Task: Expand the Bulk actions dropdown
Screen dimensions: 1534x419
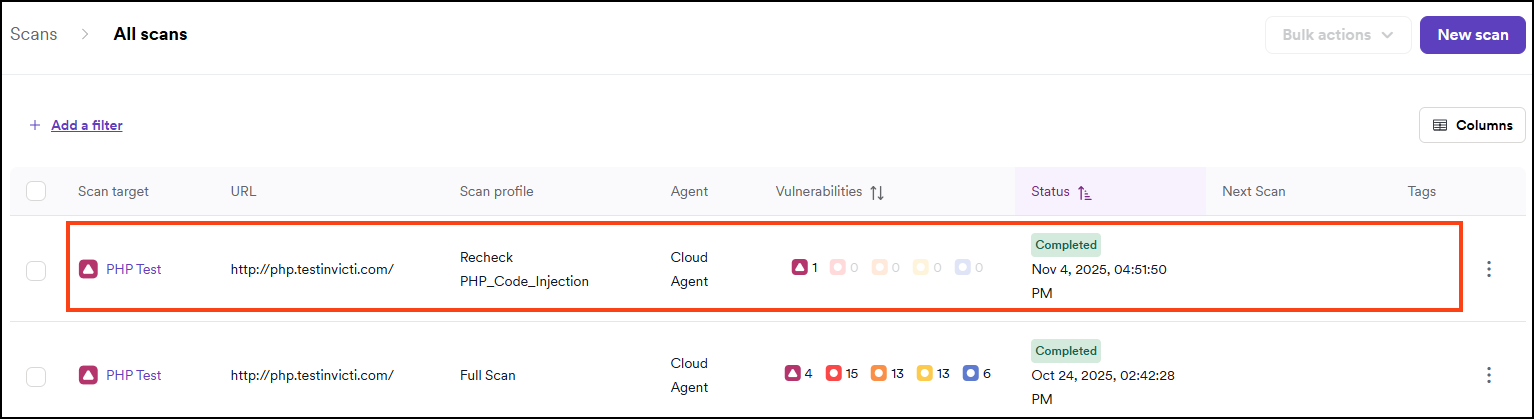Action: point(1338,35)
